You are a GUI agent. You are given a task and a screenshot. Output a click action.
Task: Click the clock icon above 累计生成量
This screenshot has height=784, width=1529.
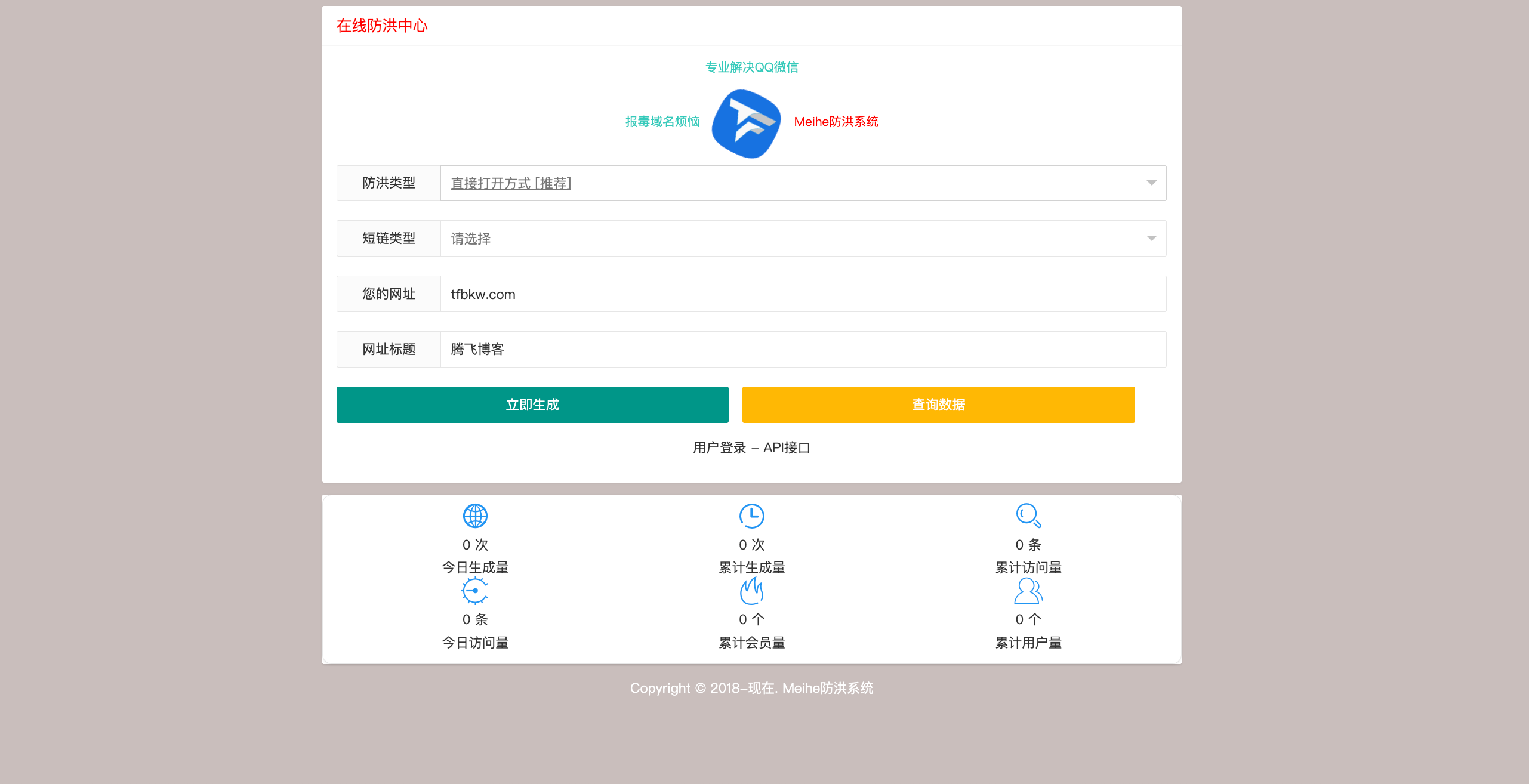click(751, 515)
